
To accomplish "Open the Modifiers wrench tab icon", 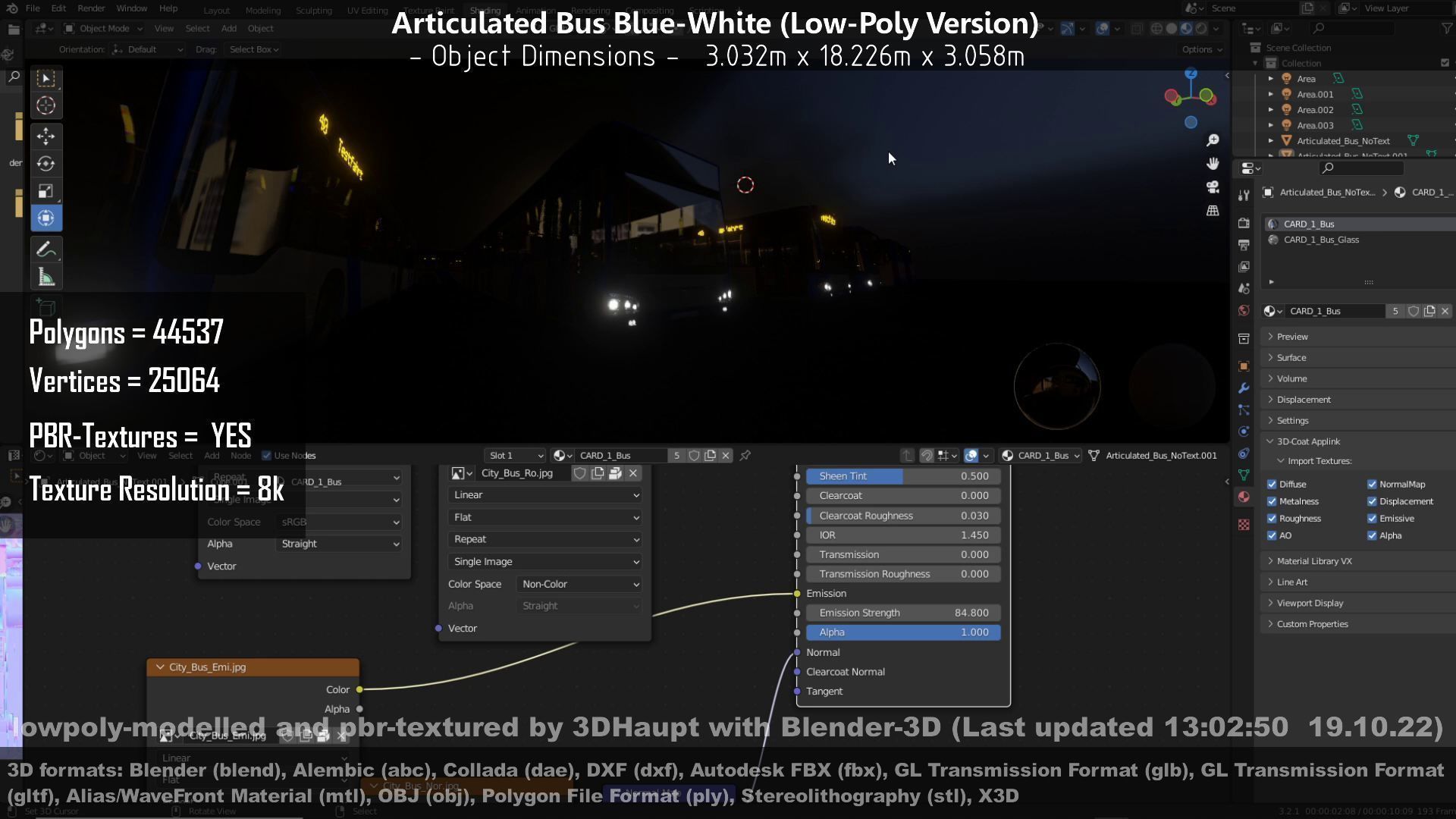I will coord(1244,388).
